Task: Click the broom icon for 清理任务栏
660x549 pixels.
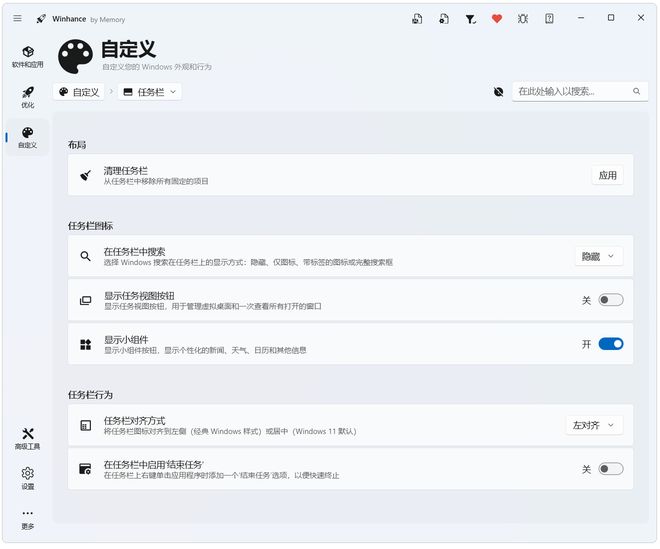Action: (85, 175)
